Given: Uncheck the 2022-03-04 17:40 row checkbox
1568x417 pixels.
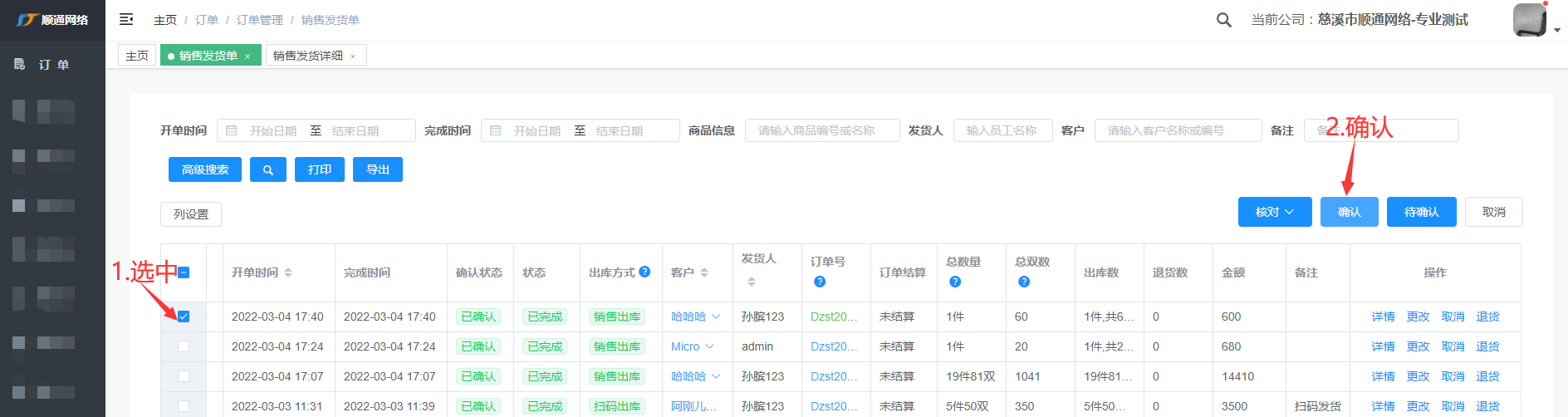Looking at the screenshot, I should coord(184,316).
